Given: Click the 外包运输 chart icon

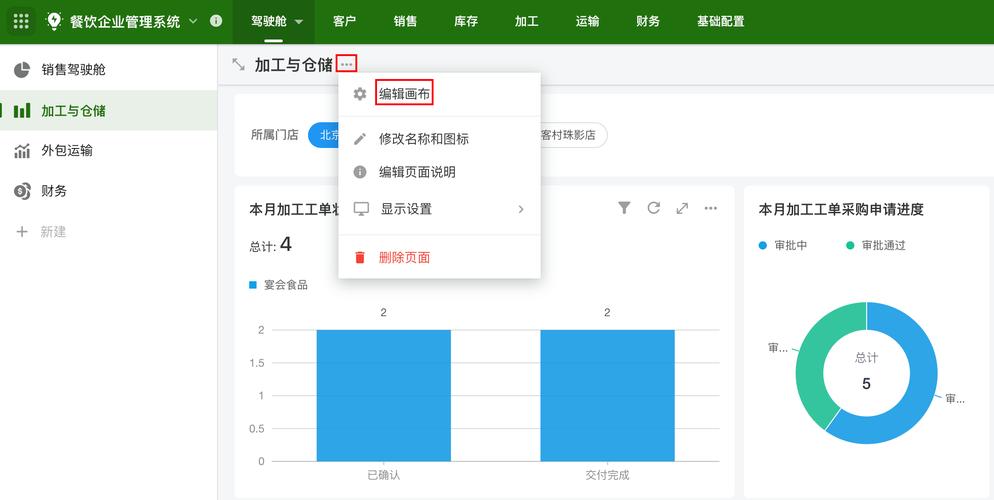Looking at the screenshot, I should point(22,151).
